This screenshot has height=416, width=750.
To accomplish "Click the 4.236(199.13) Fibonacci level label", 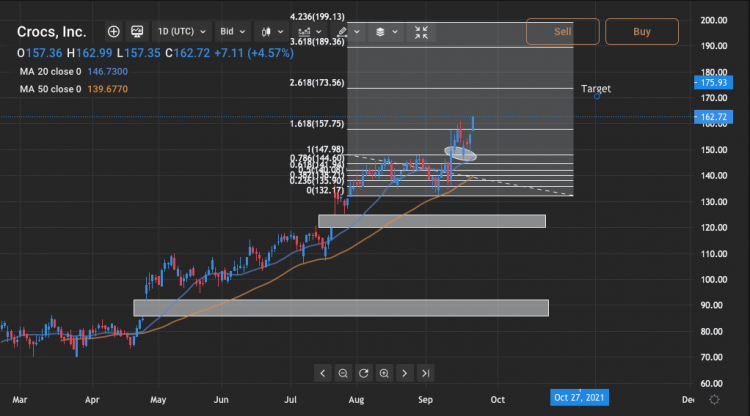I will point(317,17).
